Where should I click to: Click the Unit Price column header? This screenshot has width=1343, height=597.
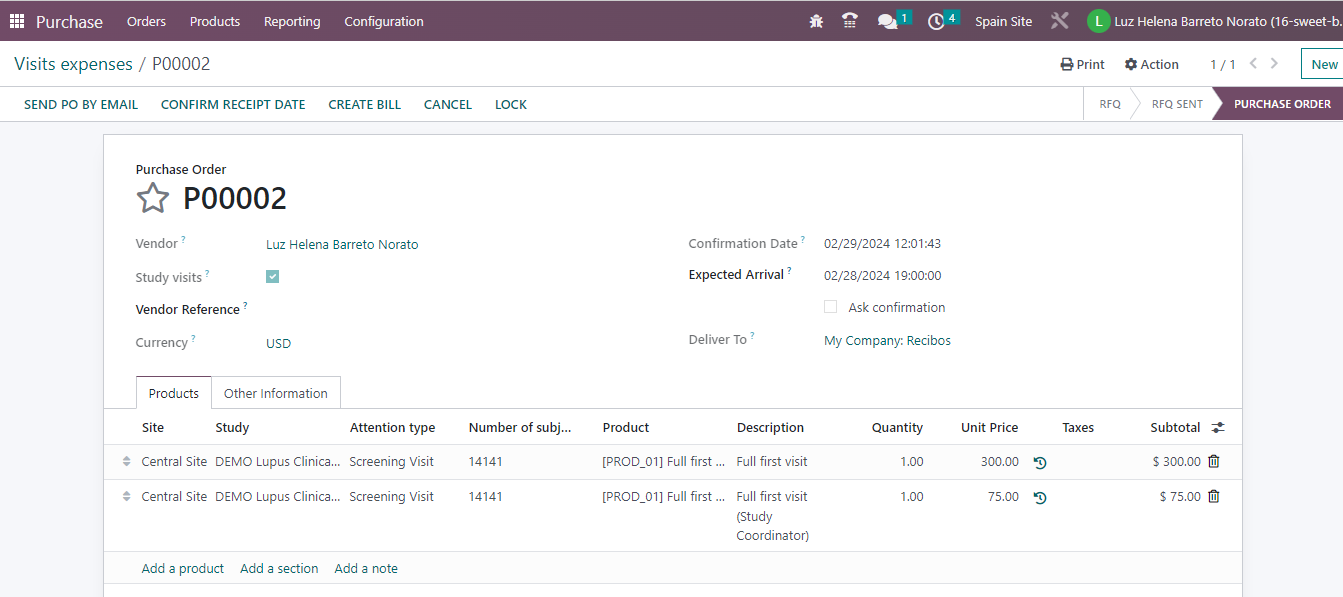click(989, 427)
